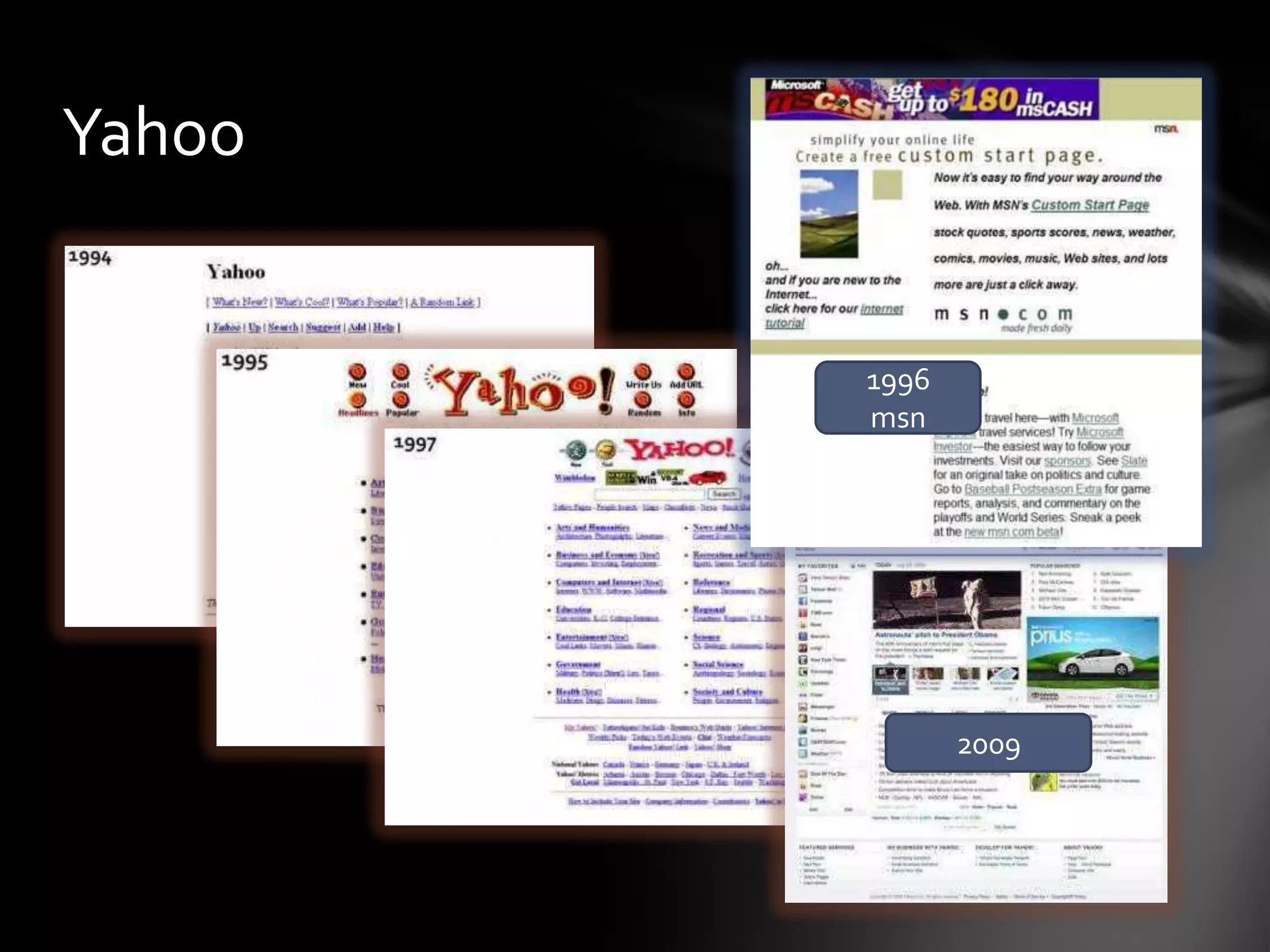Click Info icon in 1995 Yahoo page
Image resolution: width=1270 pixels, height=952 pixels.
[686, 404]
